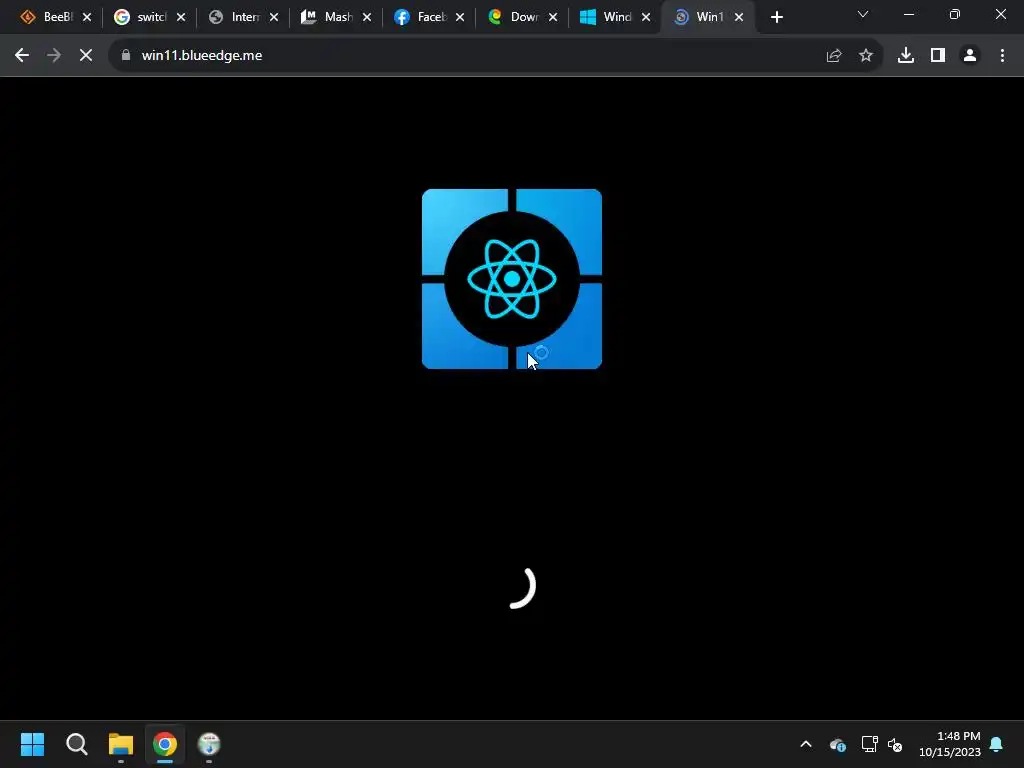The height and width of the screenshot is (768, 1024).
Task: Close the Intern tab
Action: pyautogui.click(x=274, y=17)
